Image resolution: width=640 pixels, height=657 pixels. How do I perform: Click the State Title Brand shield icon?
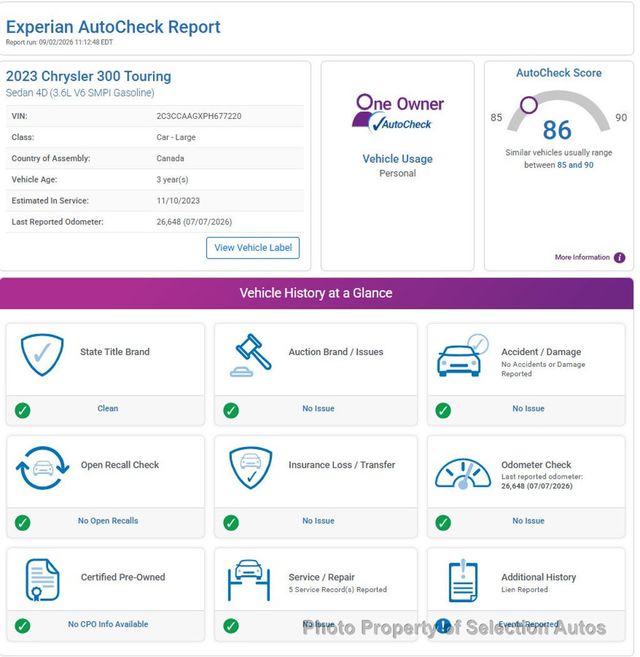[42, 354]
